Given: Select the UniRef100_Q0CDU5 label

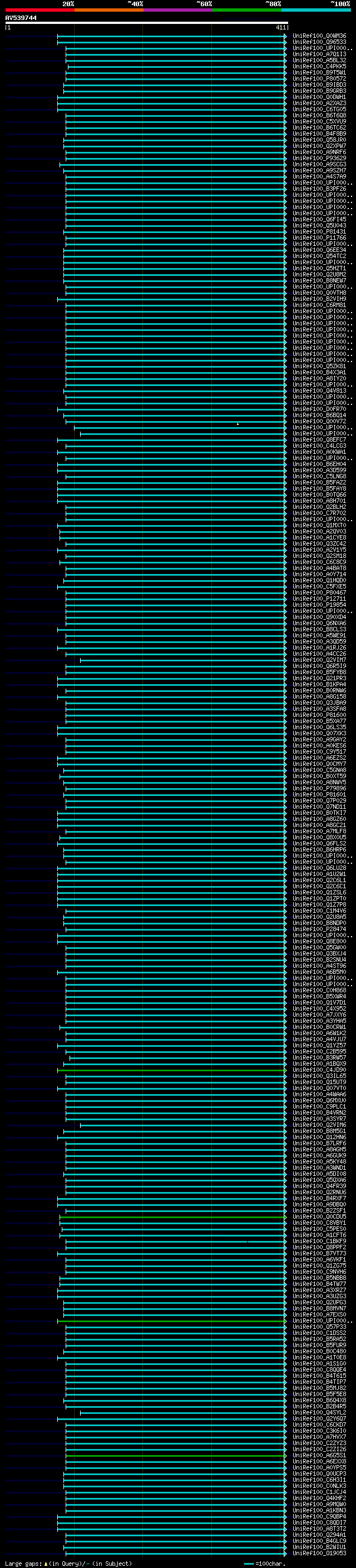Looking at the screenshot, I should [319, 1216].
